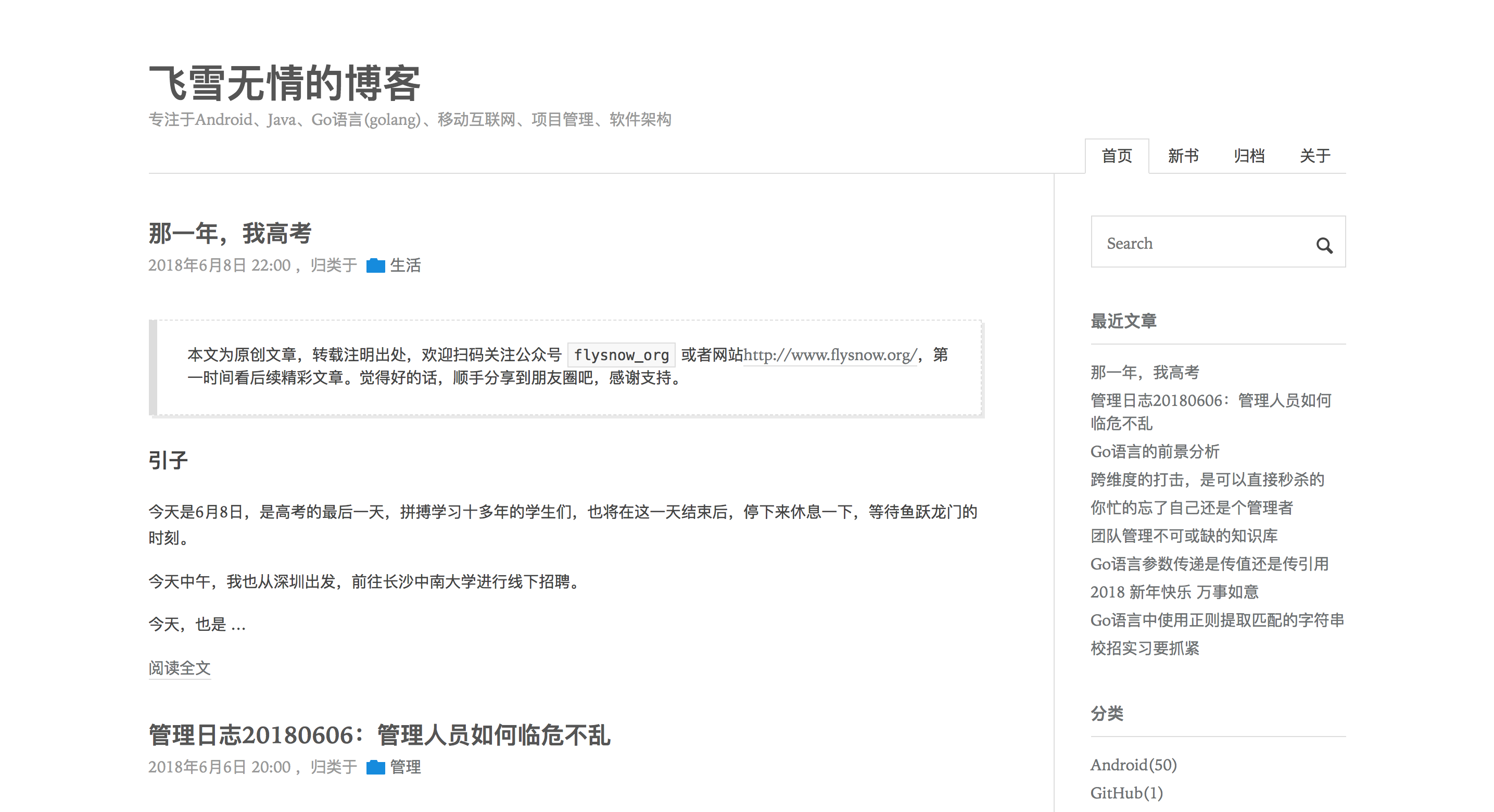
Task: Open the 首页 navigation tab
Action: coord(1117,156)
